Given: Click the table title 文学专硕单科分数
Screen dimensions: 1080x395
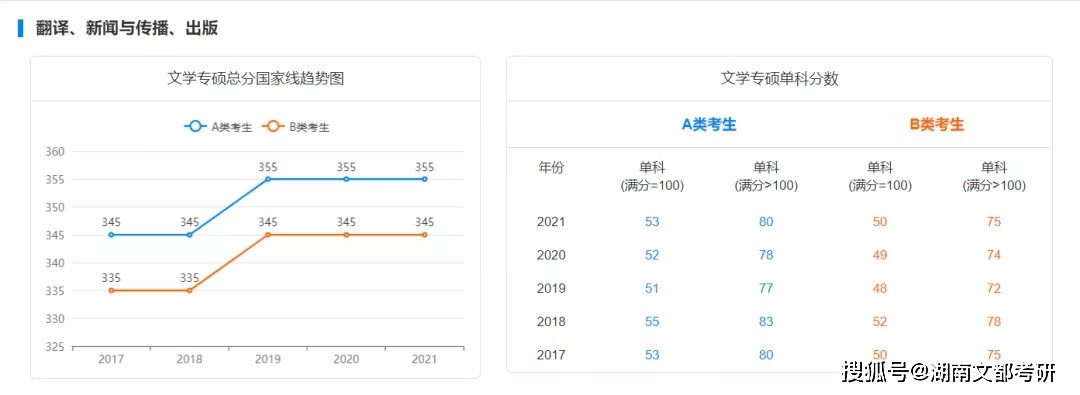Looking at the screenshot, I should click(x=780, y=79).
